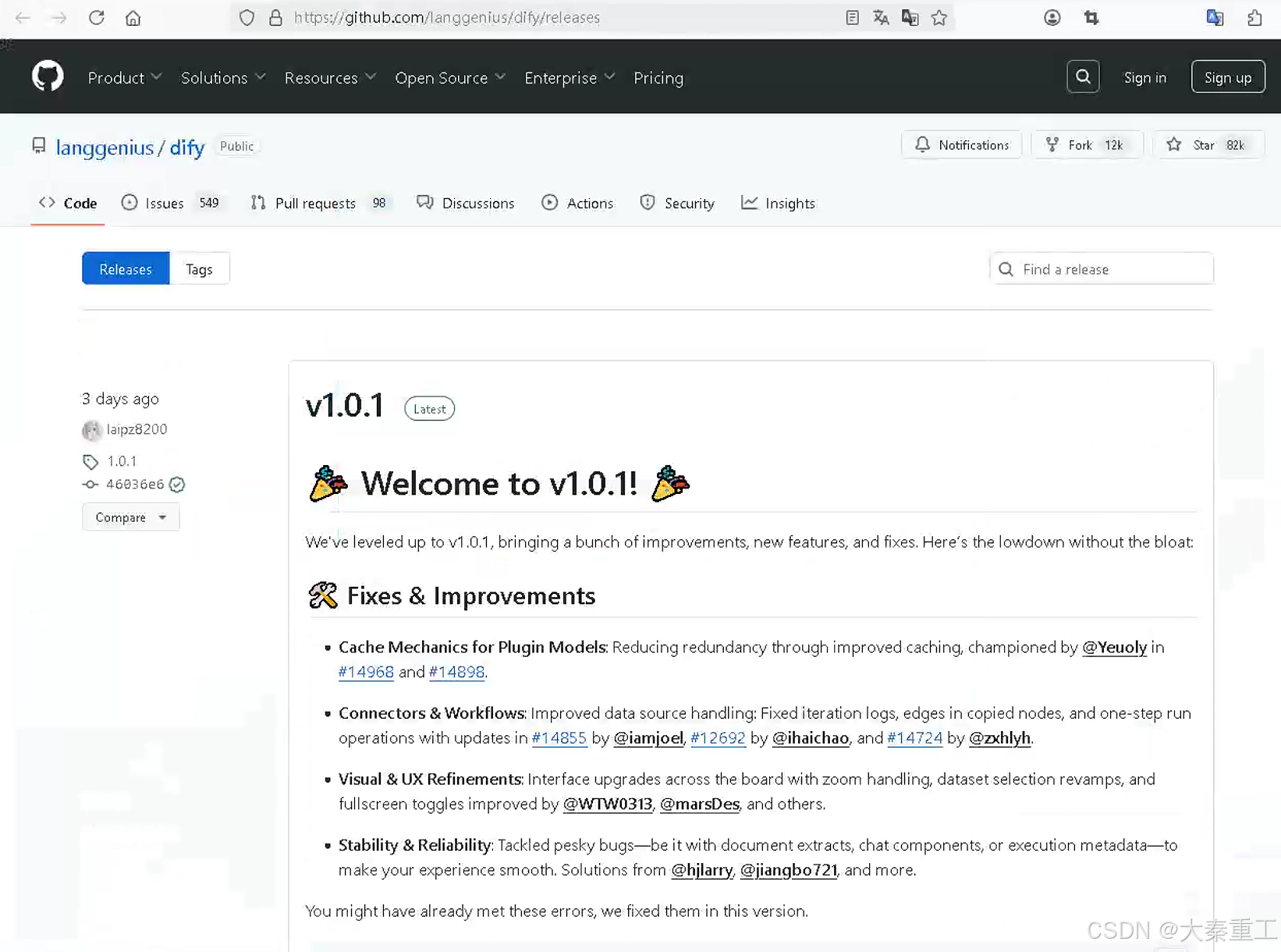Open pull request #14968
The height and width of the screenshot is (952, 1281).
coord(366,671)
